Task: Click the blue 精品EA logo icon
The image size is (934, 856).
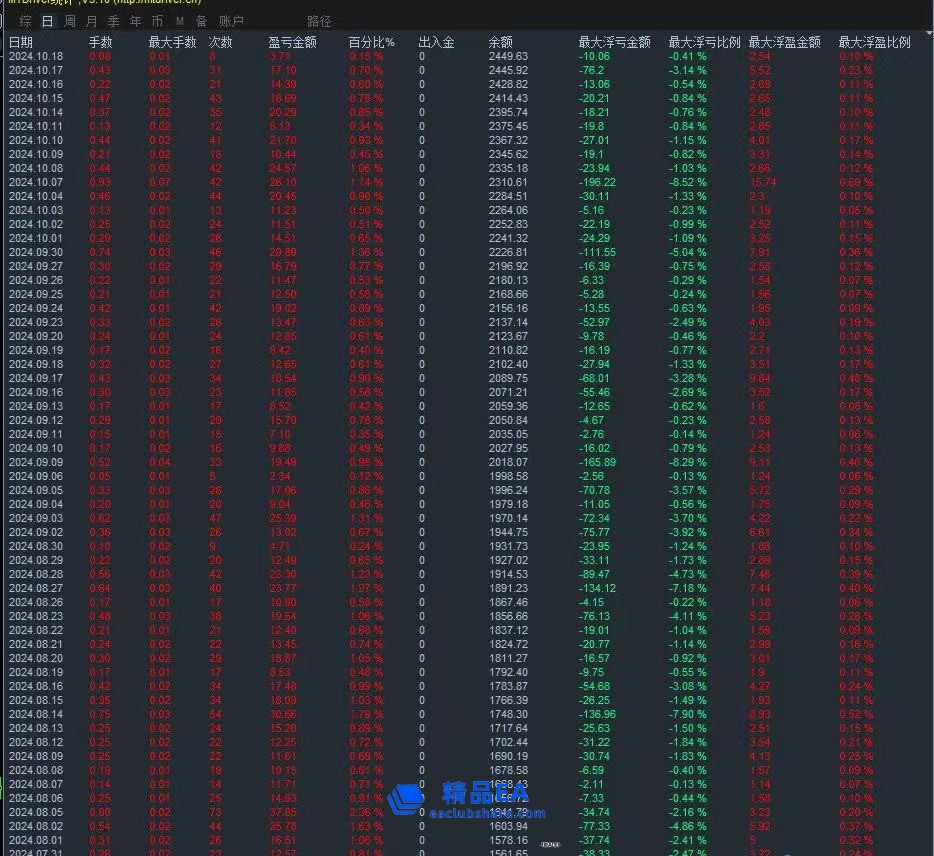Action: [x=407, y=798]
